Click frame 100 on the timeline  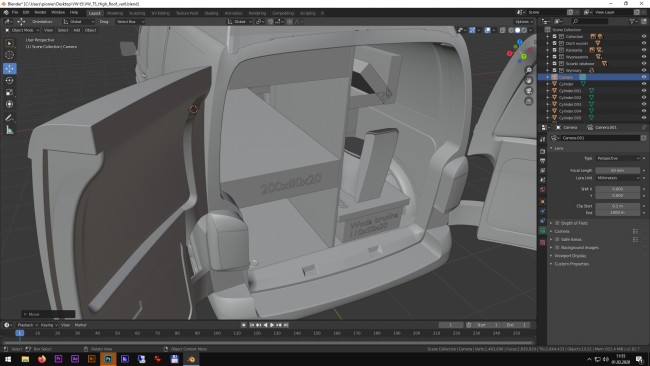point(217,333)
